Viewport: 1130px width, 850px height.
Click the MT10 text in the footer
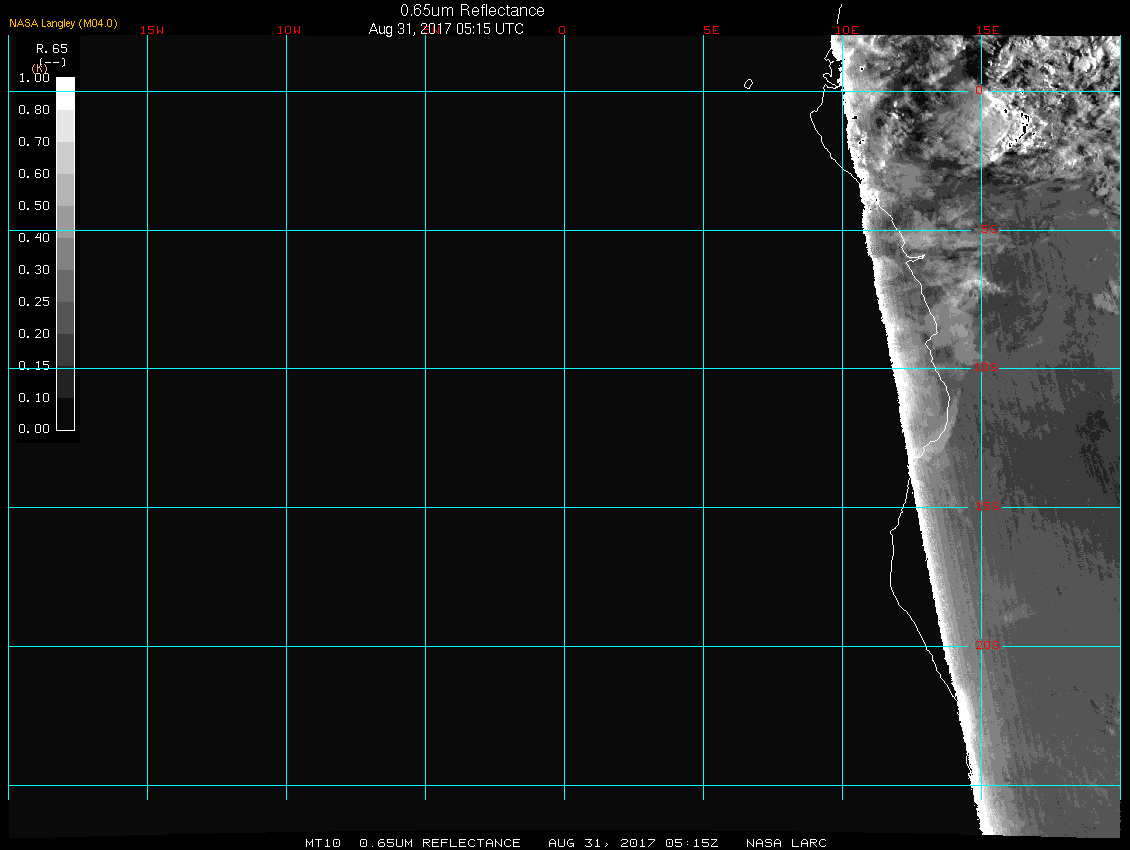(322, 843)
